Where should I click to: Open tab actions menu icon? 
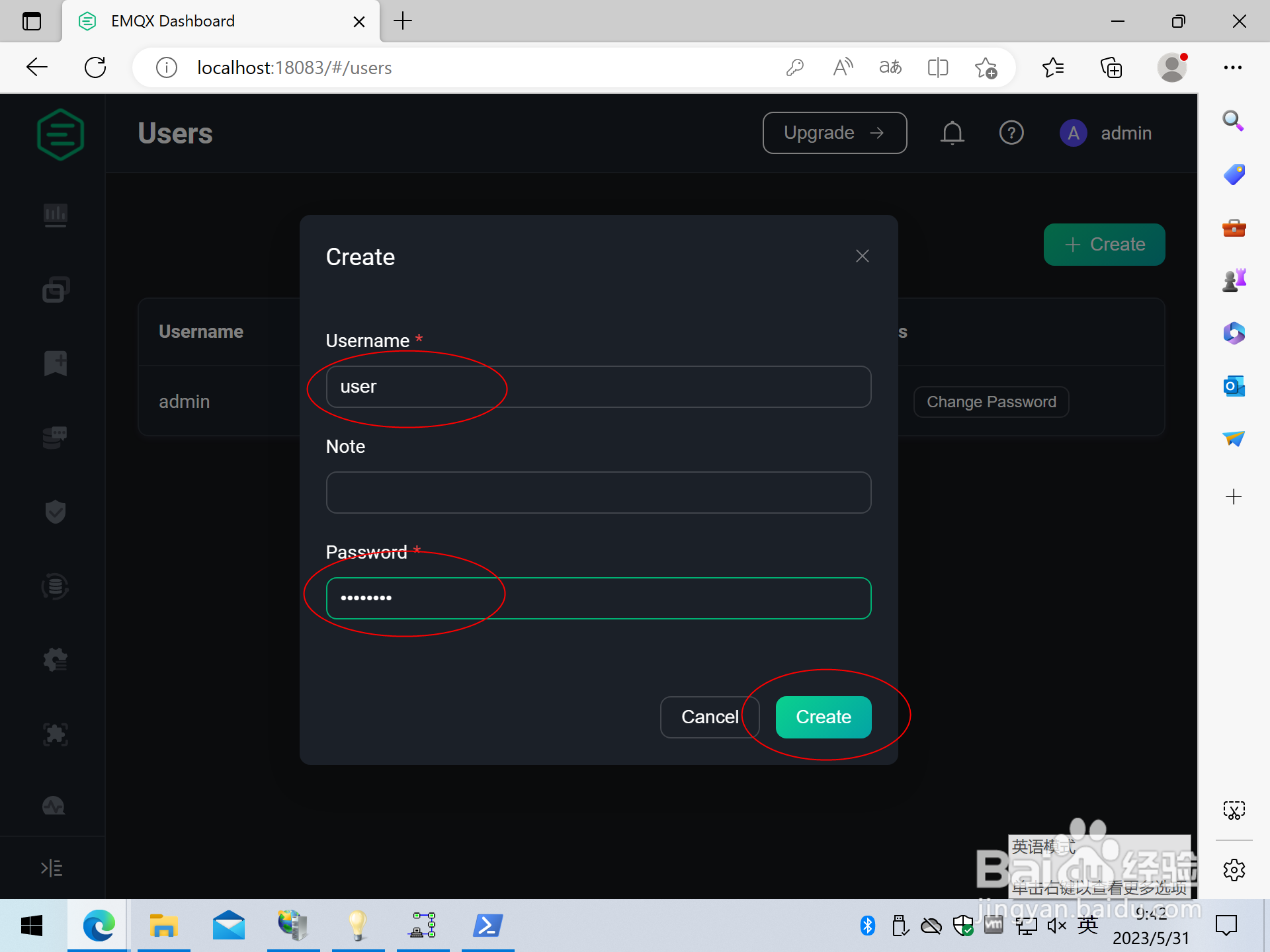pyautogui.click(x=32, y=21)
